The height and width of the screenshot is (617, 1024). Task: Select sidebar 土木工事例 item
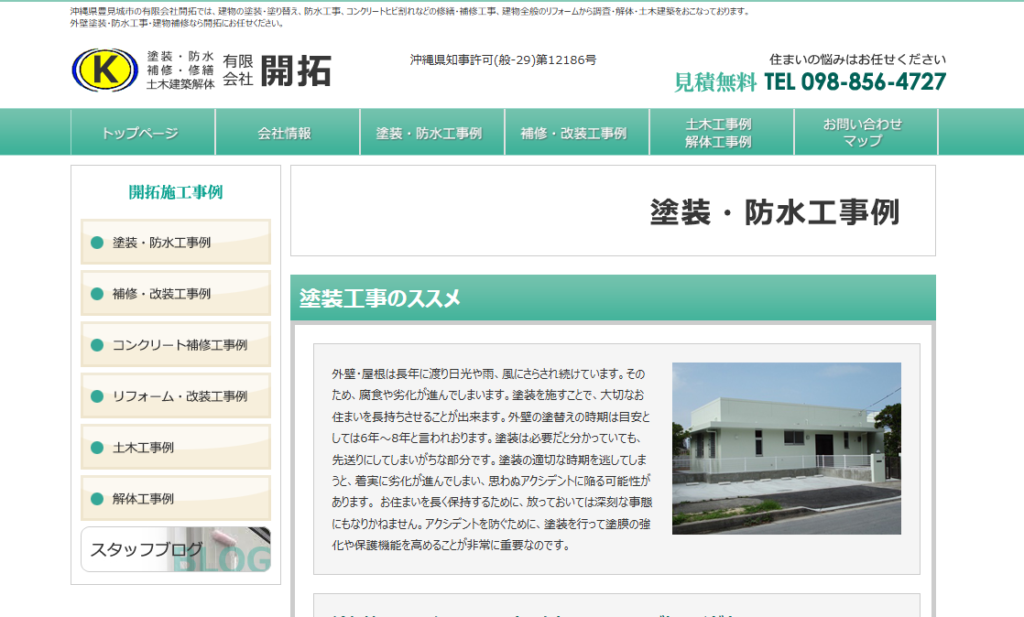[x=175, y=447]
